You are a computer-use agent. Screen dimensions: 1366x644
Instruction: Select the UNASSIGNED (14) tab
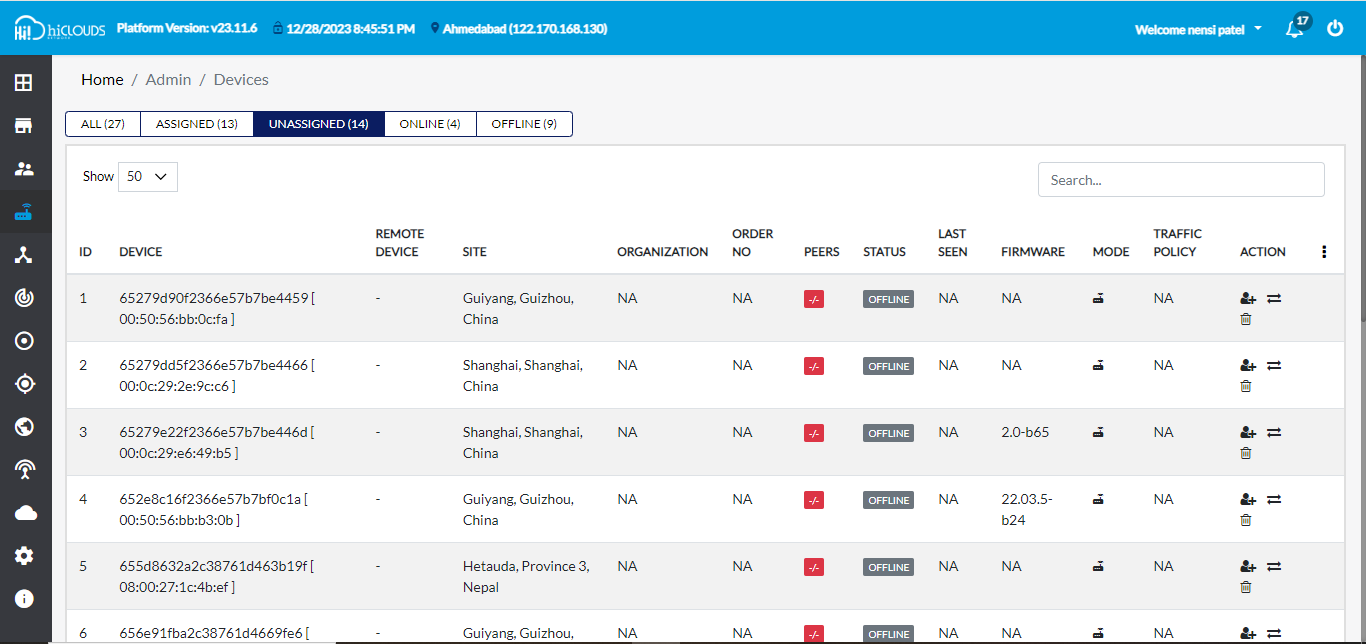coord(319,124)
